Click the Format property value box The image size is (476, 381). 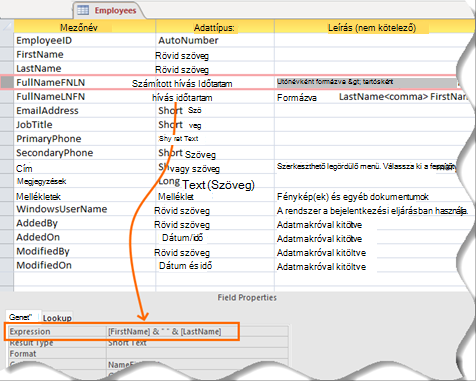[x=197, y=353]
